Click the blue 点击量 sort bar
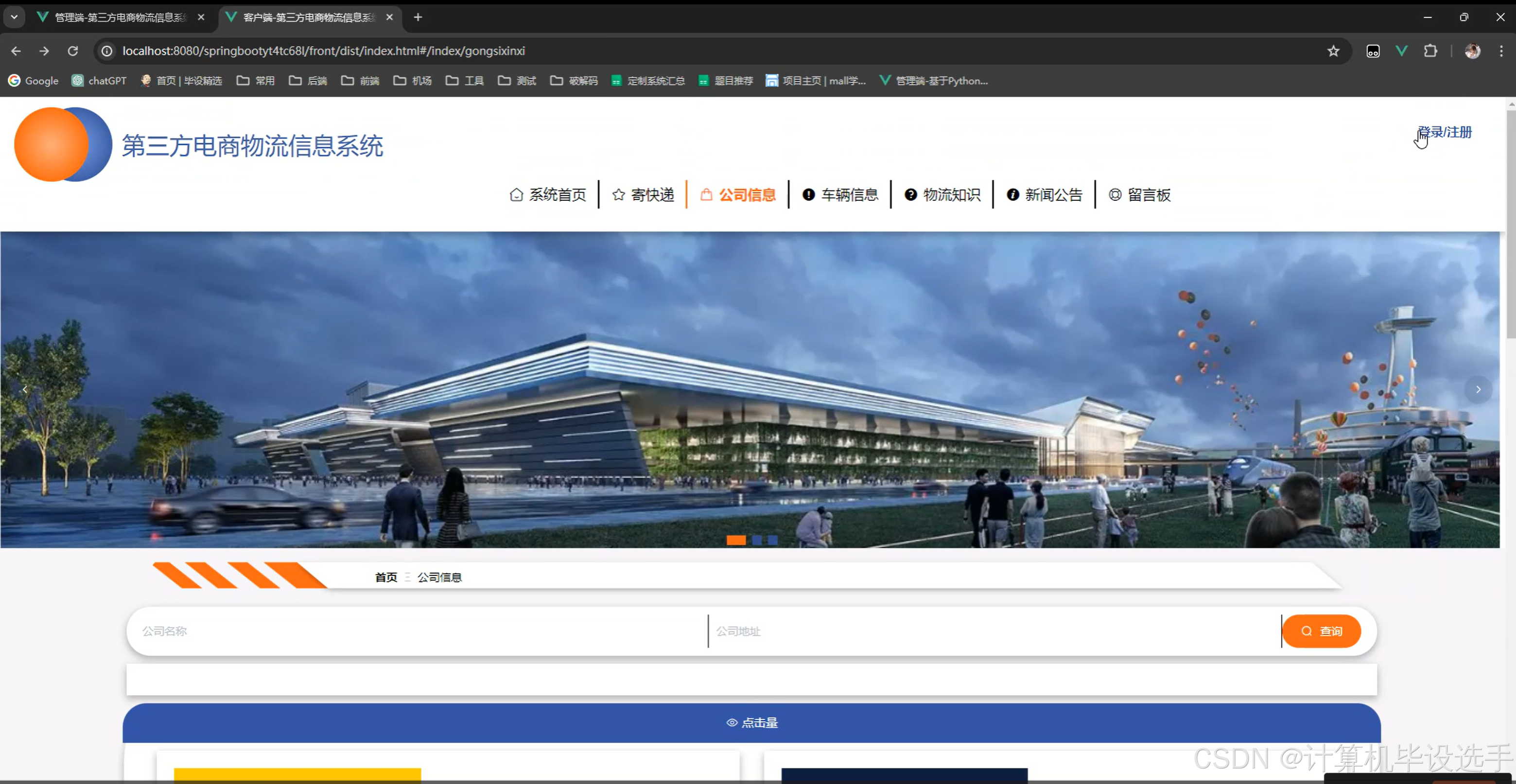 pyautogui.click(x=751, y=722)
